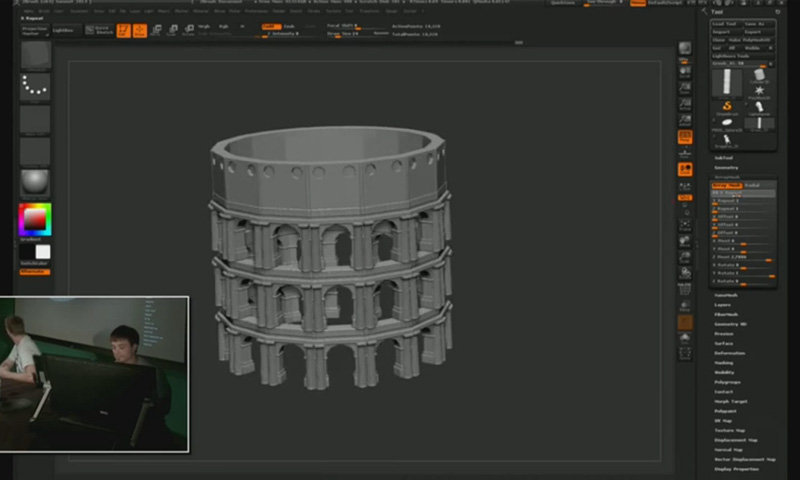This screenshot has height=480, width=800.
Task: Select the orange Draw mode button
Action: (139, 31)
